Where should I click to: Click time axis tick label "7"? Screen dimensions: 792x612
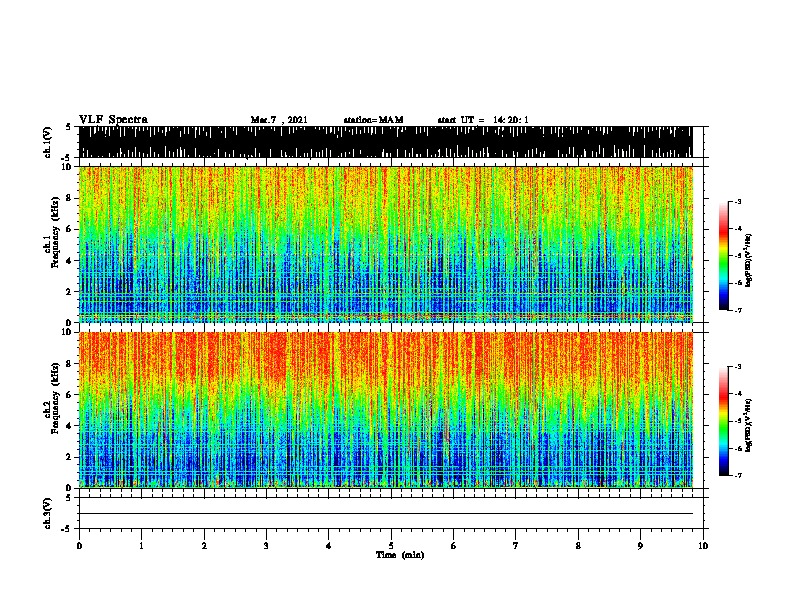click(x=516, y=546)
